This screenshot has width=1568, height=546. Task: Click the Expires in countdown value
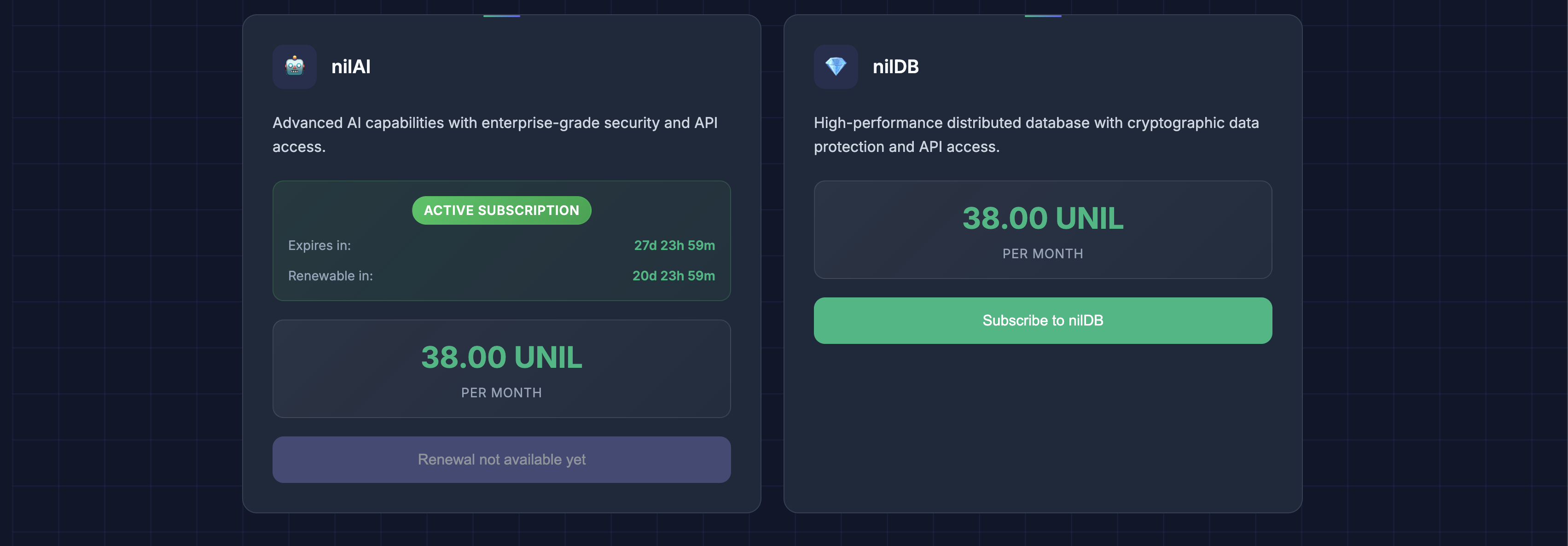point(674,245)
